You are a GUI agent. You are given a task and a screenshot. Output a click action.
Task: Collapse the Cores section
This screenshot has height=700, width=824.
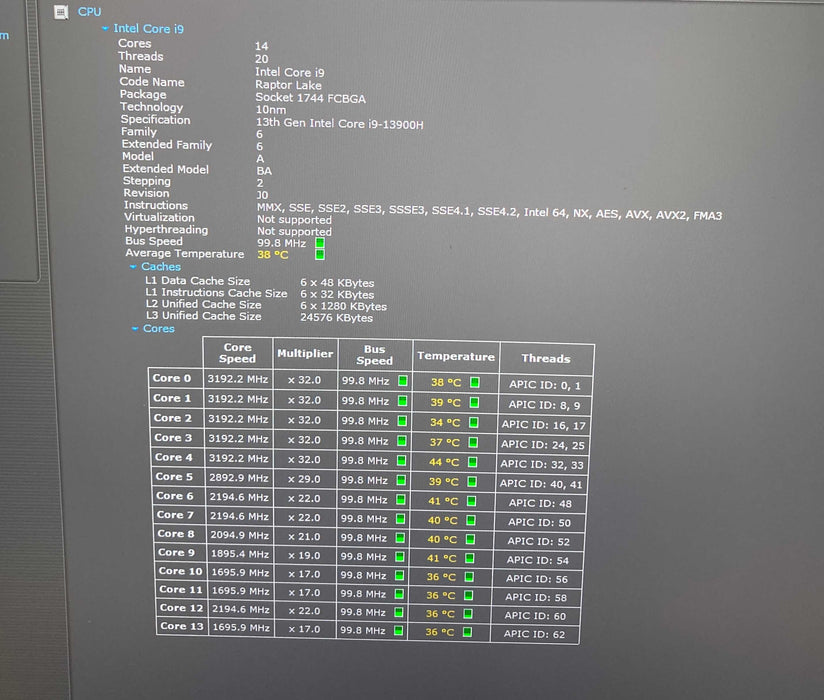135,328
